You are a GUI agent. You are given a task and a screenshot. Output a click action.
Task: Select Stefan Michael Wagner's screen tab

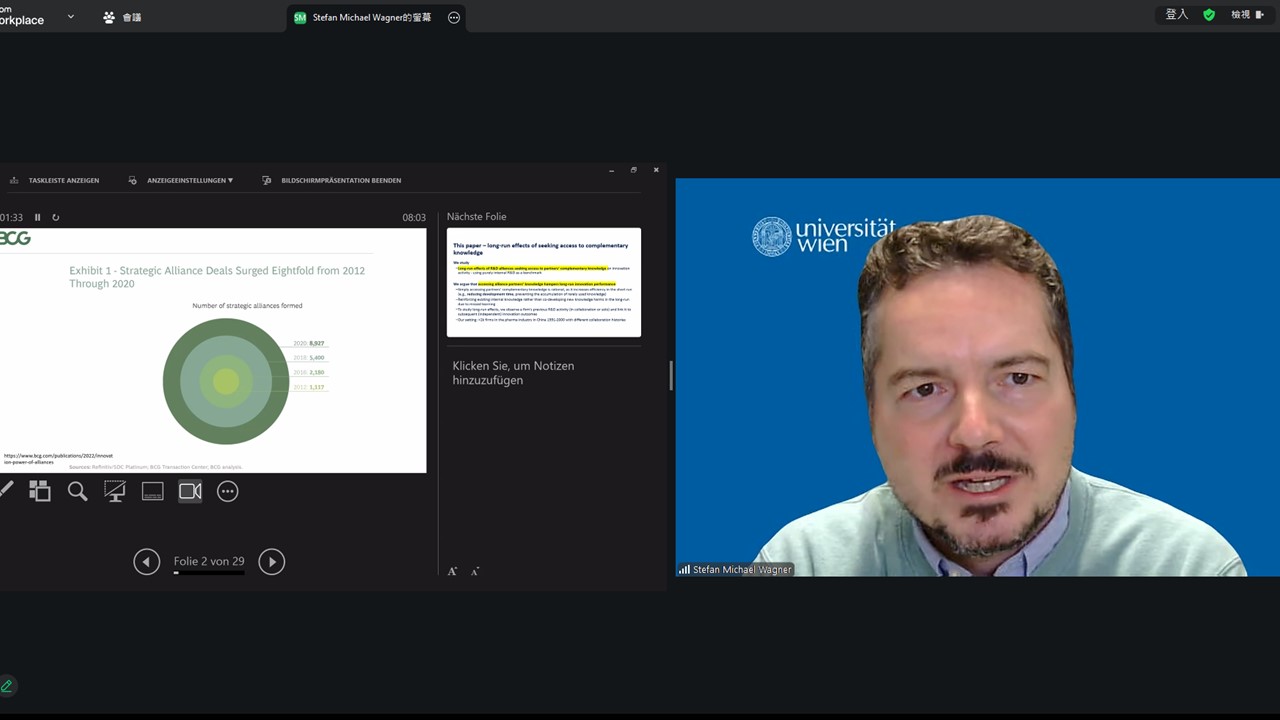click(362, 18)
